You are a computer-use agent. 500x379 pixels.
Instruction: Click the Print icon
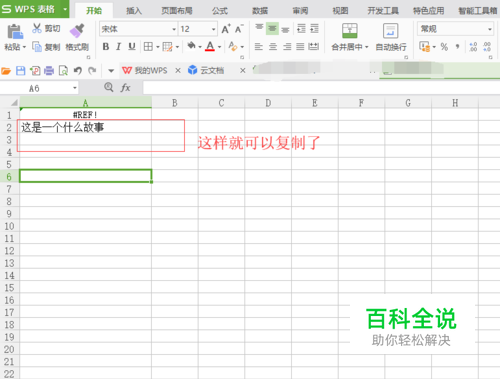click(49, 71)
